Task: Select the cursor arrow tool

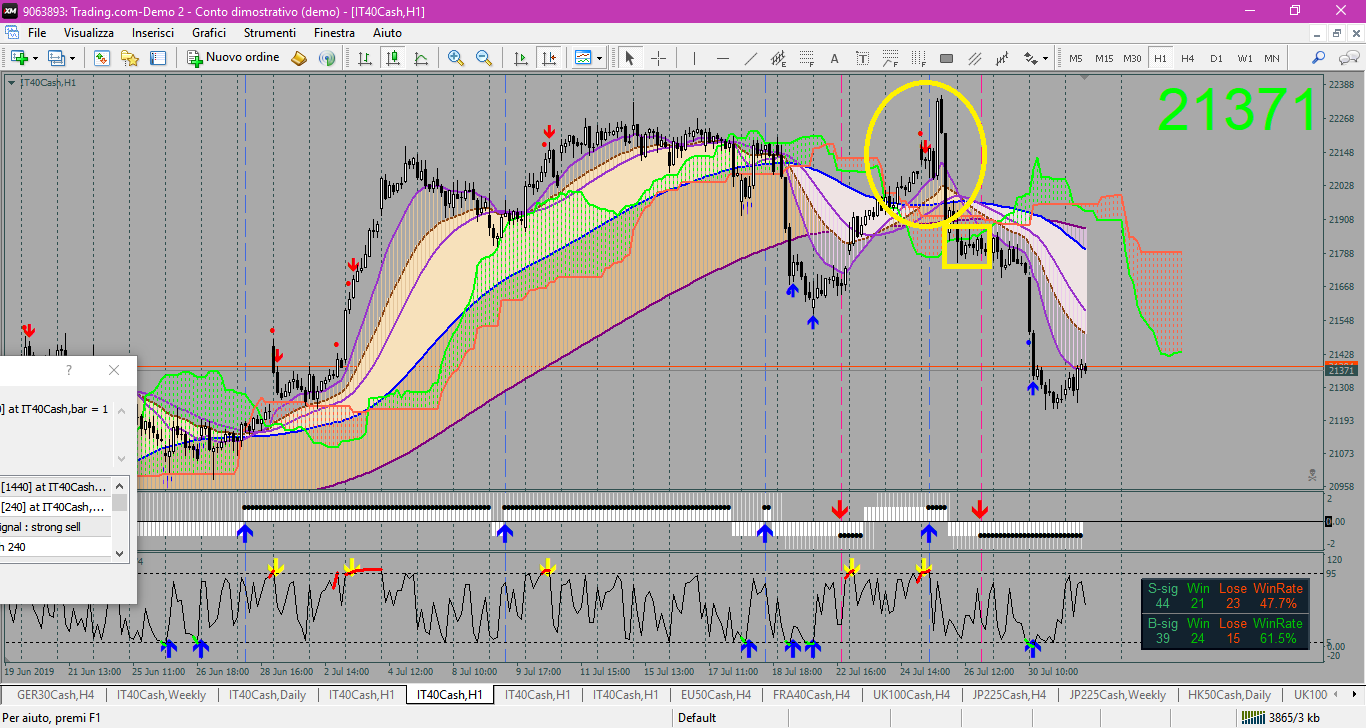Action: (630, 58)
